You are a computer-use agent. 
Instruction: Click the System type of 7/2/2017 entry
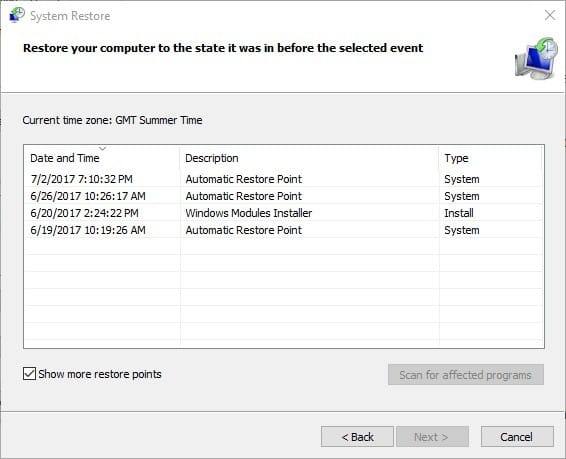(462, 179)
